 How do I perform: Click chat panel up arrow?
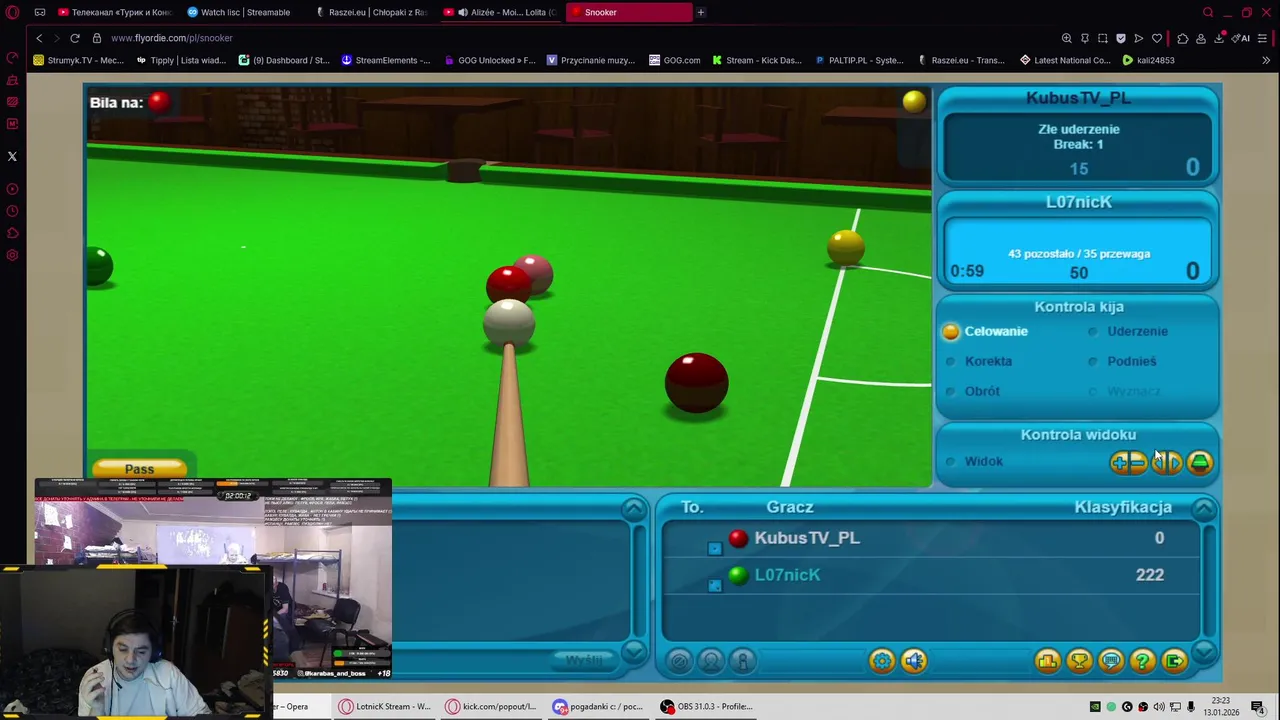pos(634,509)
